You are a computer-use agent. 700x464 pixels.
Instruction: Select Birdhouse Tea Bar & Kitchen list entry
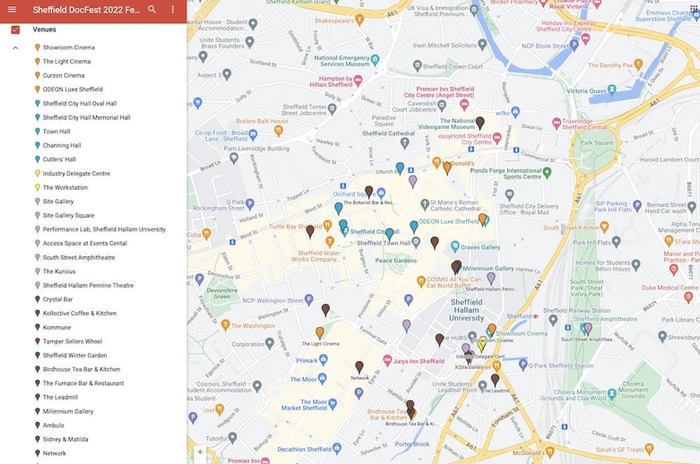[81, 369]
